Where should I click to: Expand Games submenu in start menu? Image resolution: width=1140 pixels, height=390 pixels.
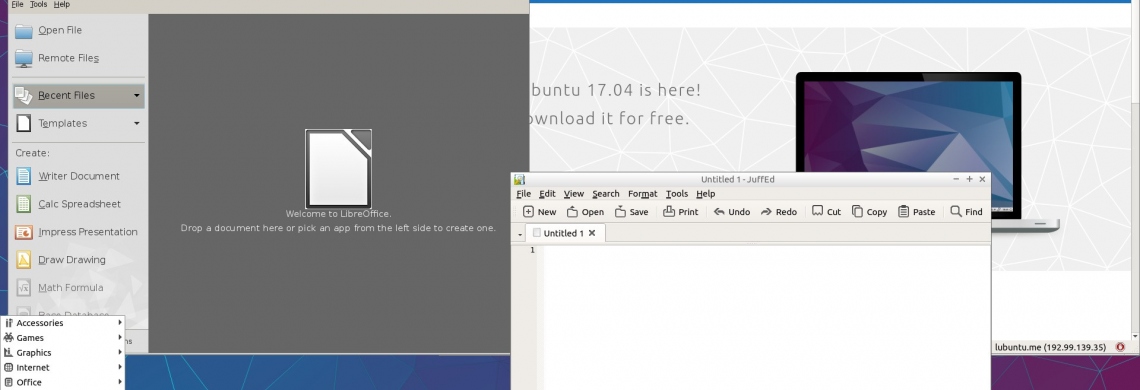click(x=63, y=338)
